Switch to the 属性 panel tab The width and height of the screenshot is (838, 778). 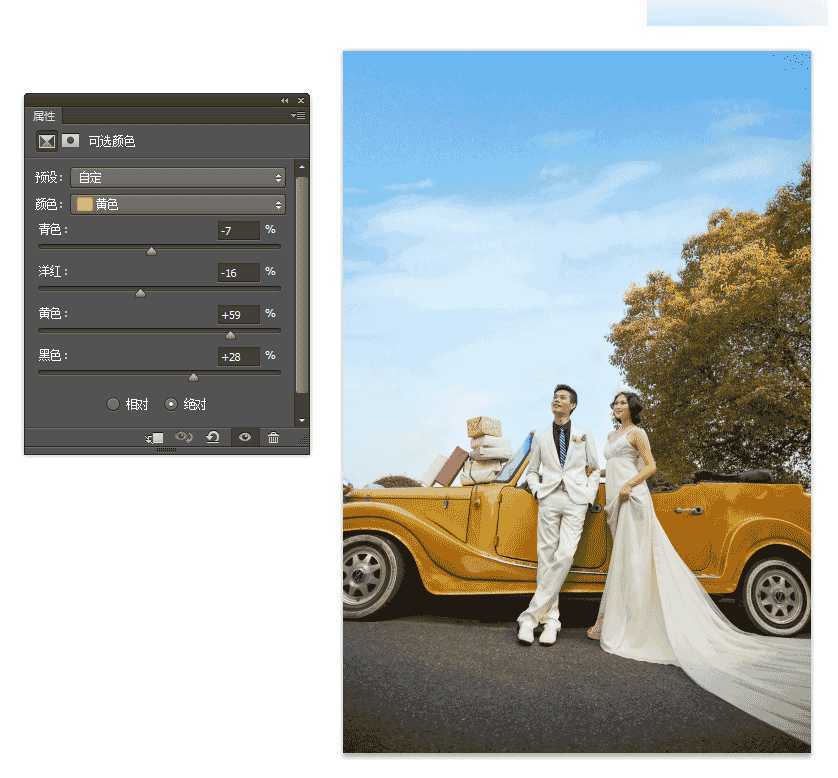coord(43,116)
